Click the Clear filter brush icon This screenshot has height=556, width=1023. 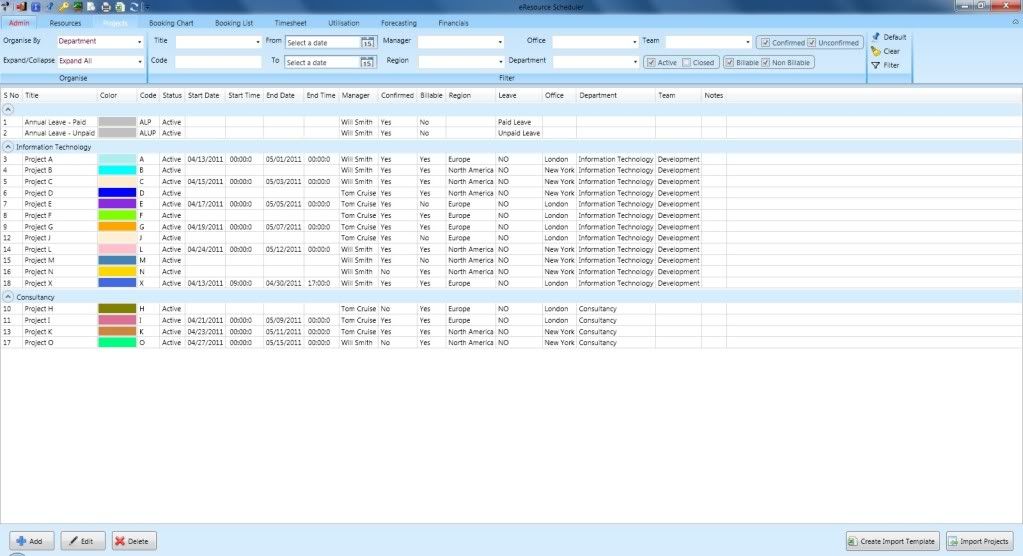pyautogui.click(x=876, y=51)
